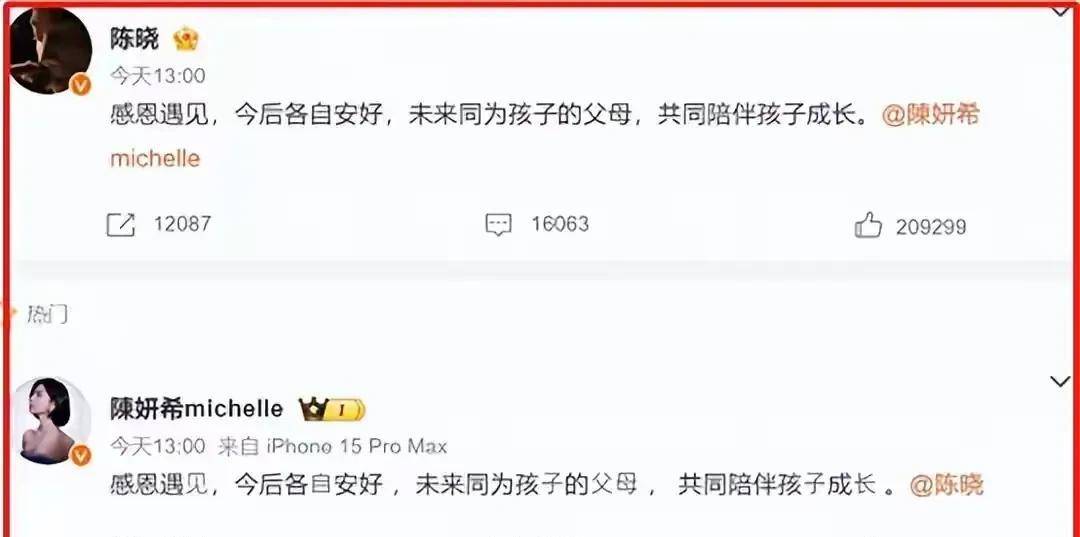
Task: Open the @陈晓 mention link
Action: pyautogui.click(x=946, y=485)
